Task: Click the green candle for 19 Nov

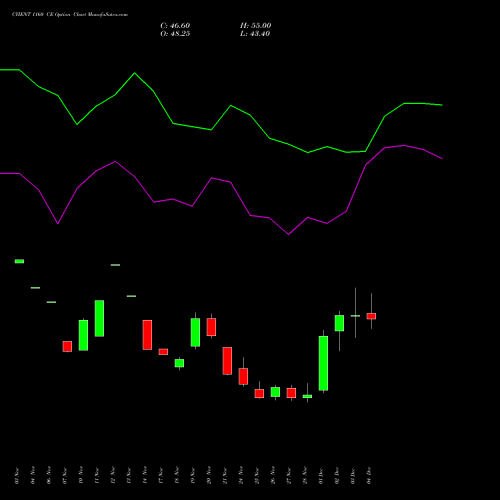Action: tap(195, 332)
